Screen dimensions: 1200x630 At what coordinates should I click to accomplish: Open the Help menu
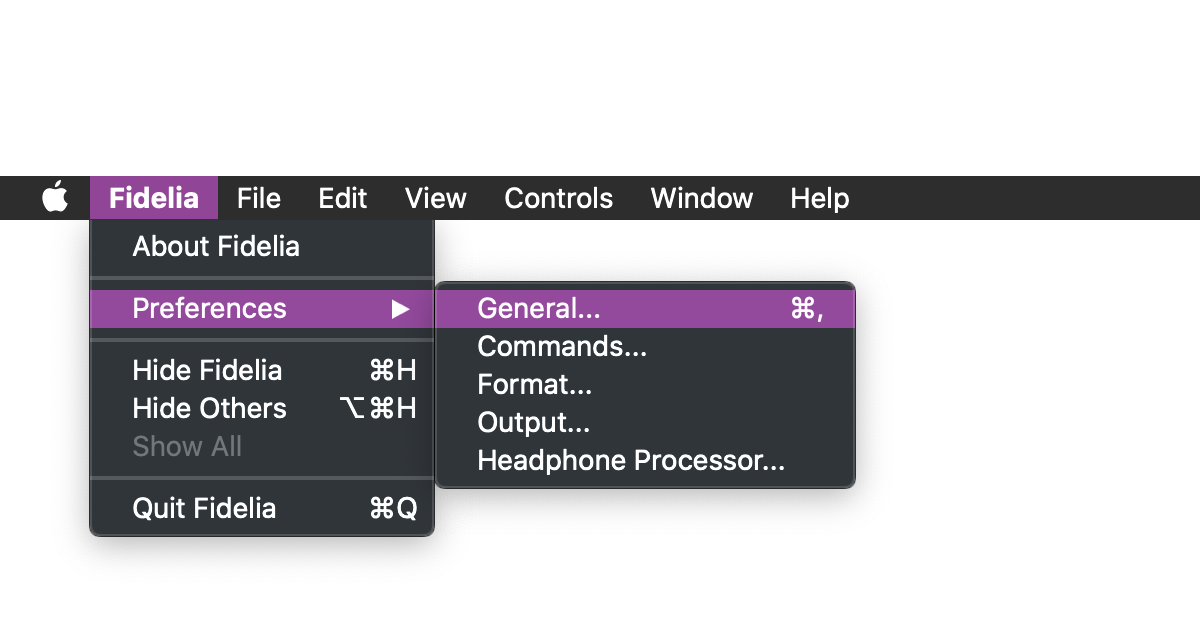819,198
